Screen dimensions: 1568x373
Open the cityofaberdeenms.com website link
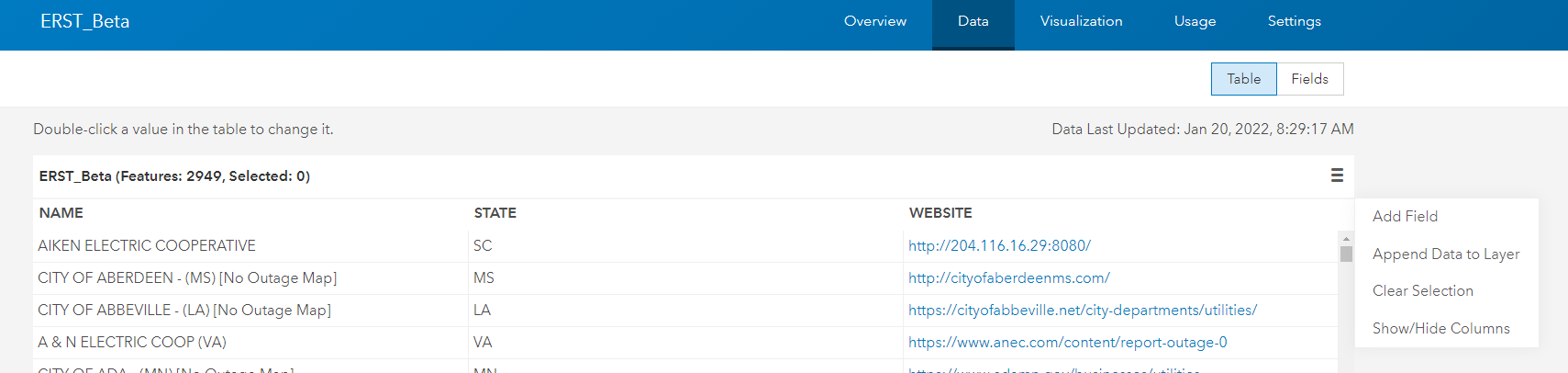tap(1009, 277)
